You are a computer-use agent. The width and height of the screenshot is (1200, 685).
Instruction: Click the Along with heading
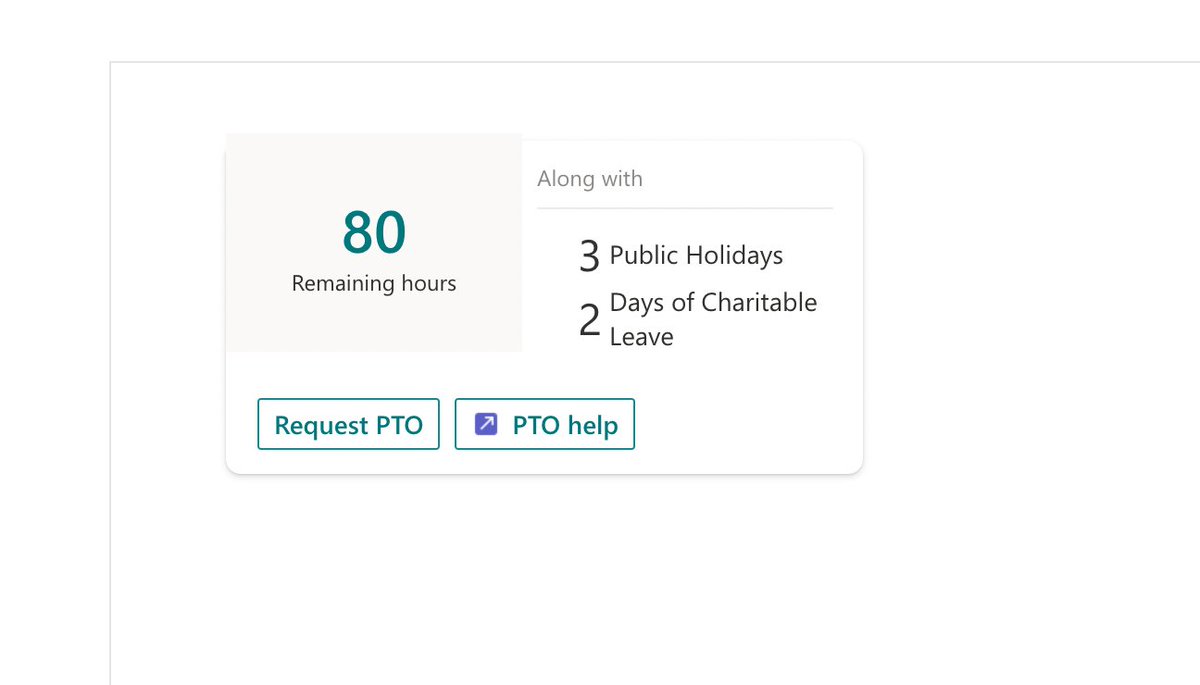(x=590, y=179)
